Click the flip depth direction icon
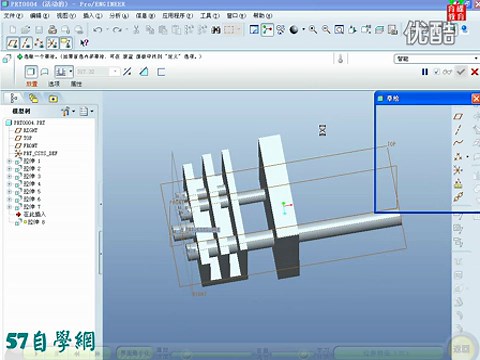Viewport: 480px width, 360px height. [x=127, y=72]
